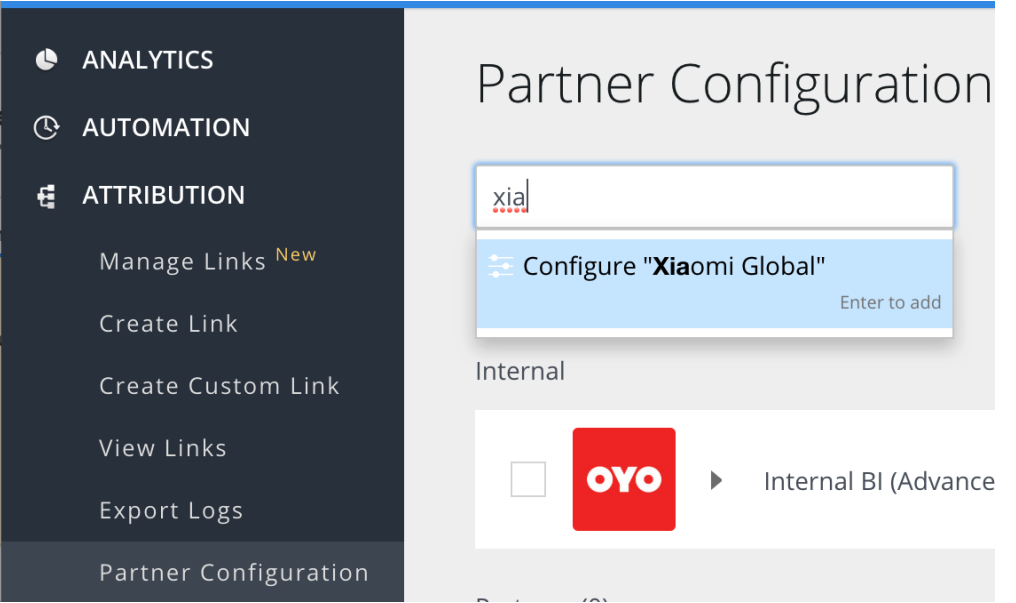Open the ANALYTICS sidebar section
The image size is (1016, 603).
148,60
